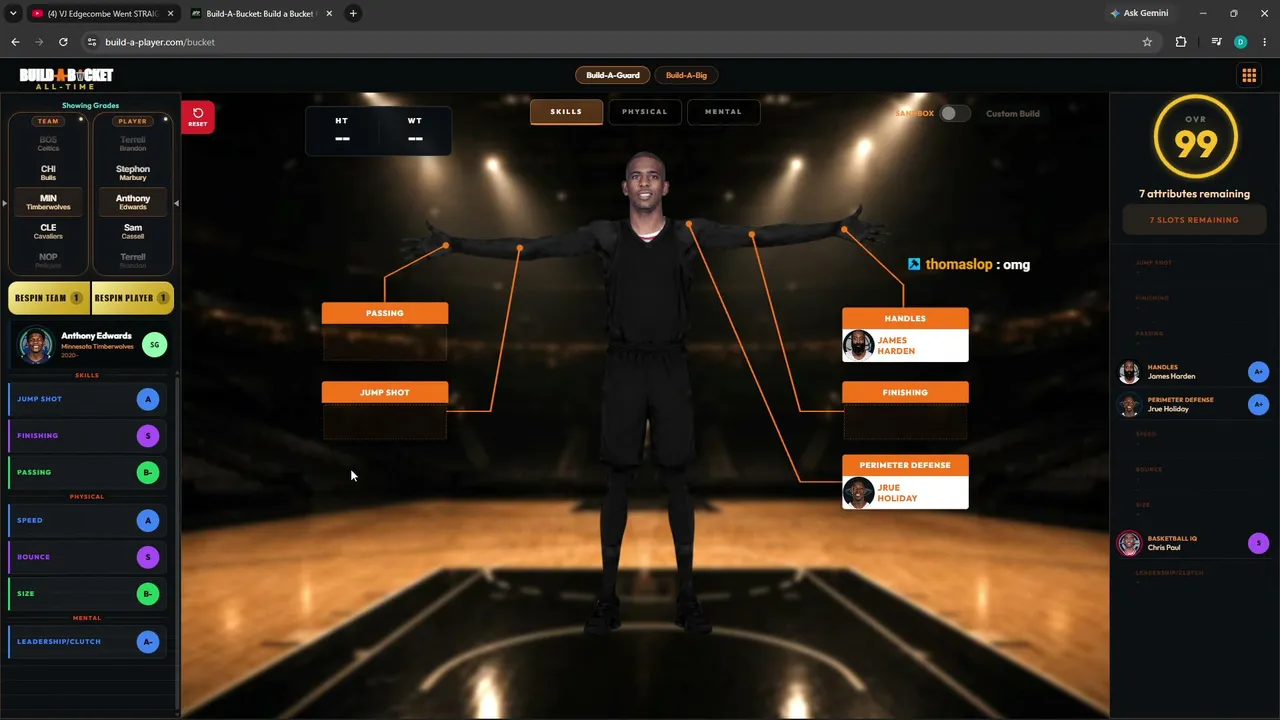Close the VJ Edgecombe YouTube tab
The width and height of the screenshot is (1280, 720).
[170, 13]
